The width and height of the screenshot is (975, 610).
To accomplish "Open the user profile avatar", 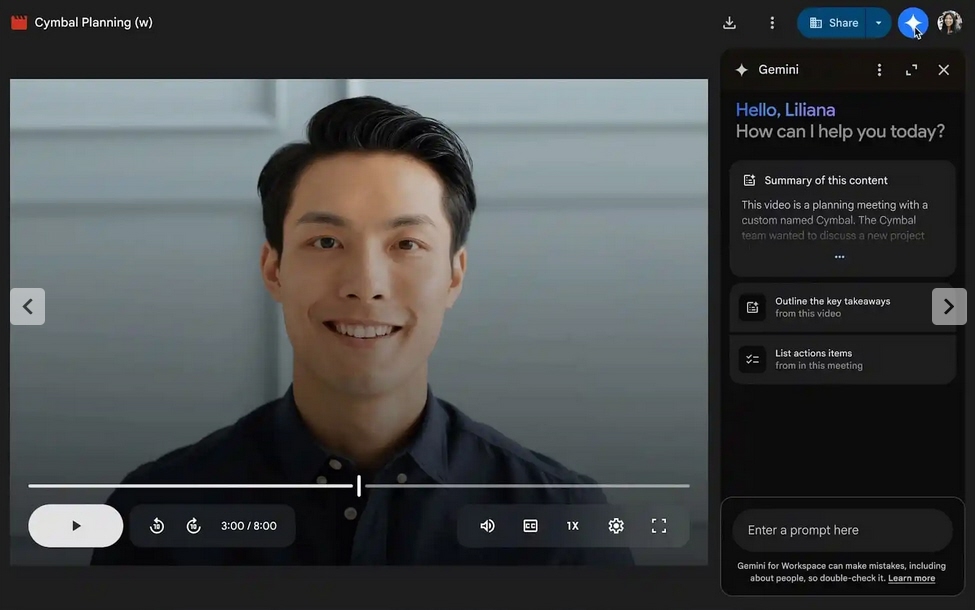I will [950, 22].
